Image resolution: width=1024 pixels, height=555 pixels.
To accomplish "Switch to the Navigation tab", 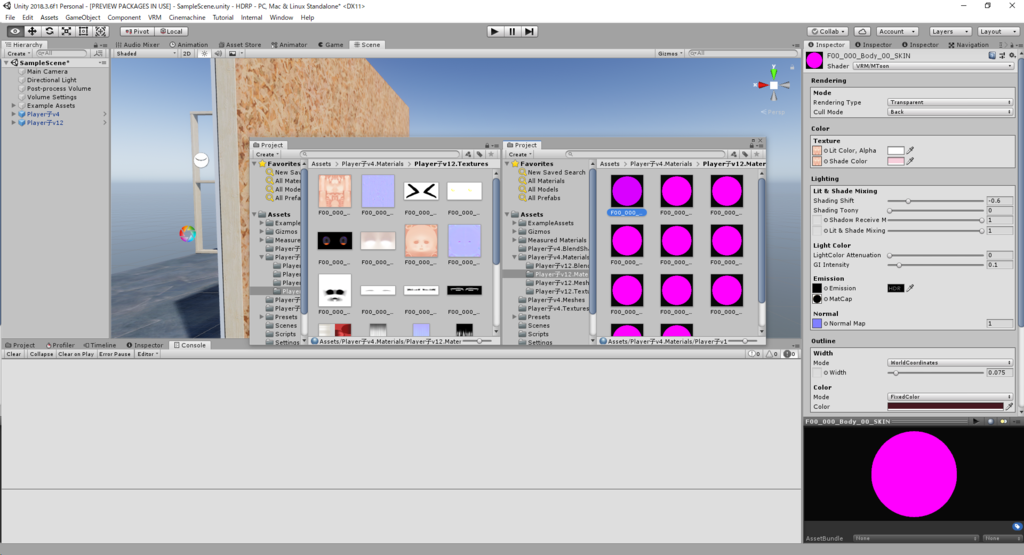I will pos(968,45).
